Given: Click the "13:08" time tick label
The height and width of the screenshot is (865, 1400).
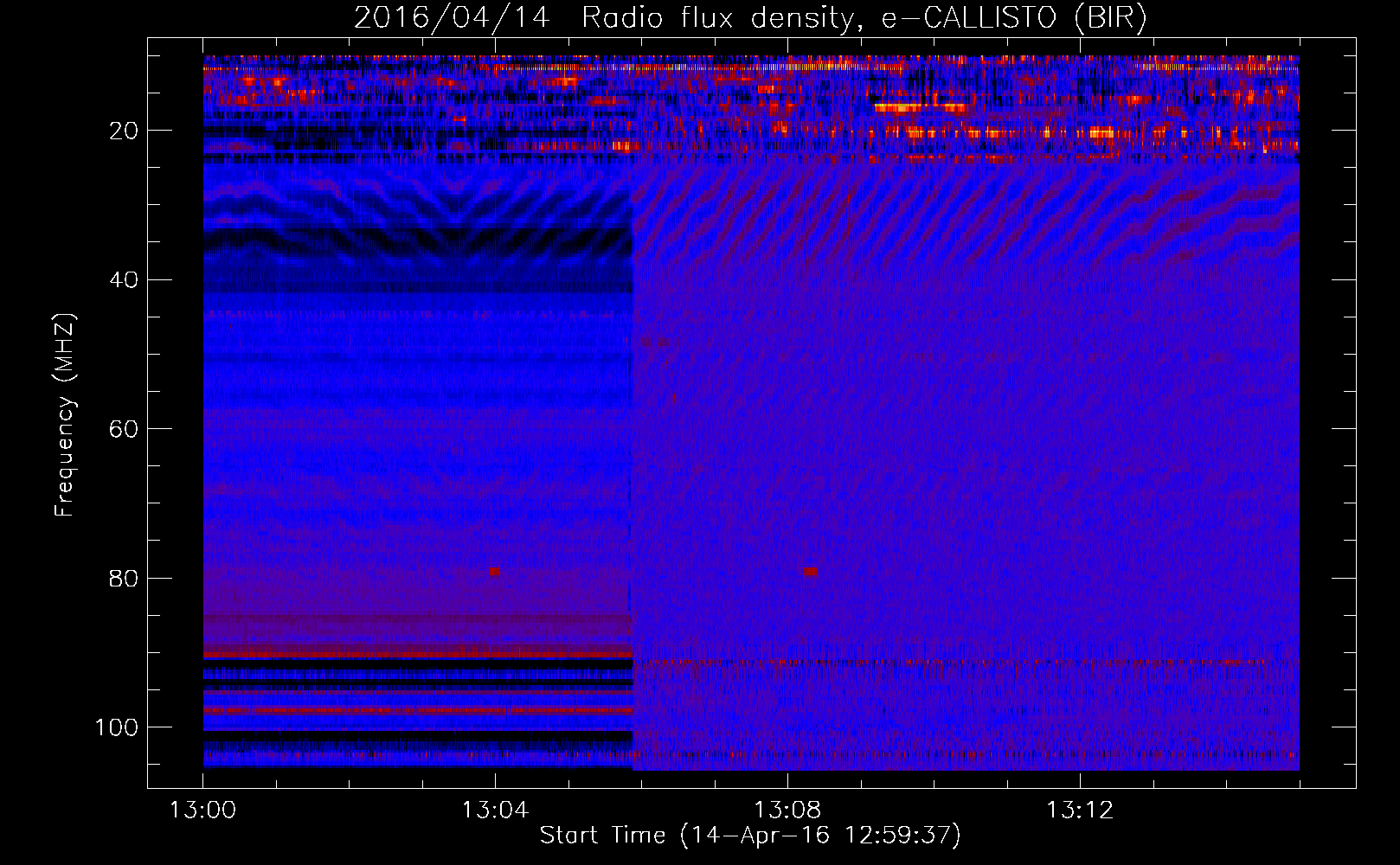Looking at the screenshot, I should [x=787, y=811].
